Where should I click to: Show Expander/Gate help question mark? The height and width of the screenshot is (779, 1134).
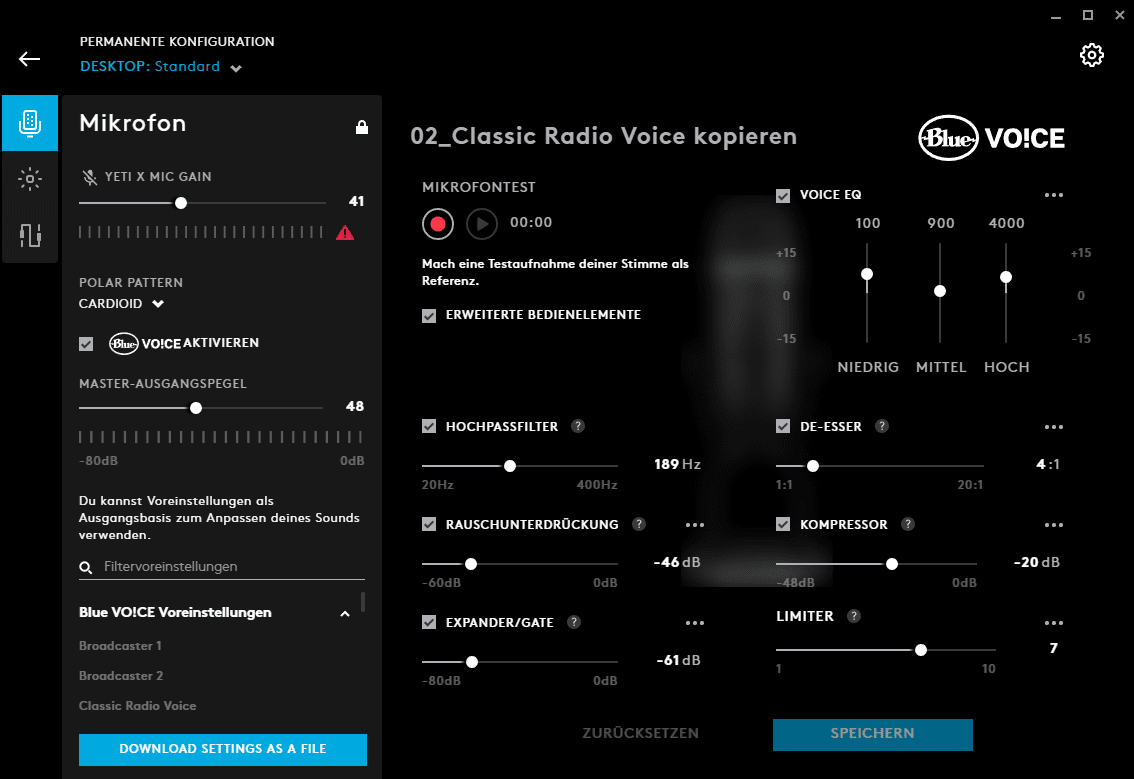click(574, 622)
